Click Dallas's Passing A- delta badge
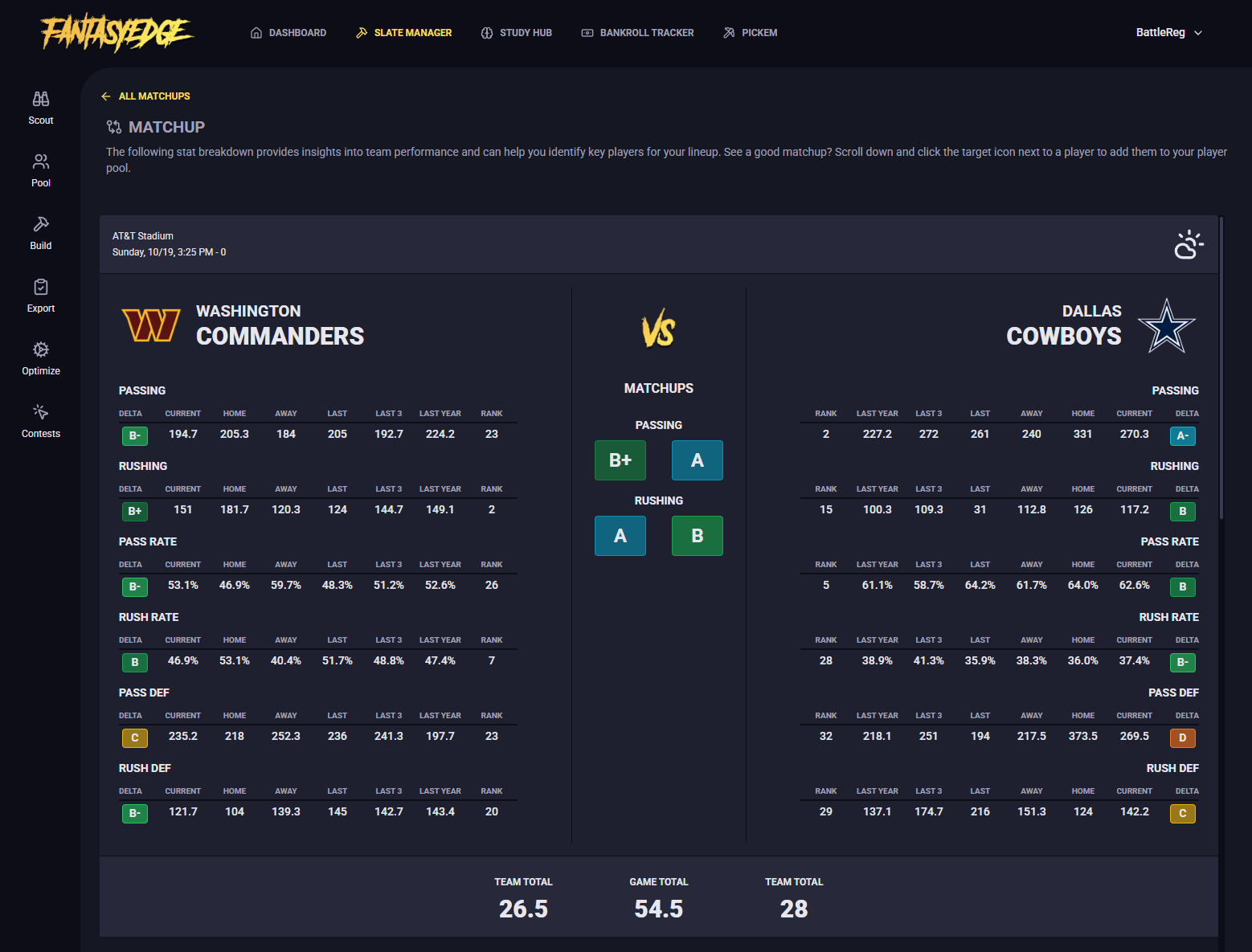The width and height of the screenshot is (1252, 952). (x=1183, y=435)
